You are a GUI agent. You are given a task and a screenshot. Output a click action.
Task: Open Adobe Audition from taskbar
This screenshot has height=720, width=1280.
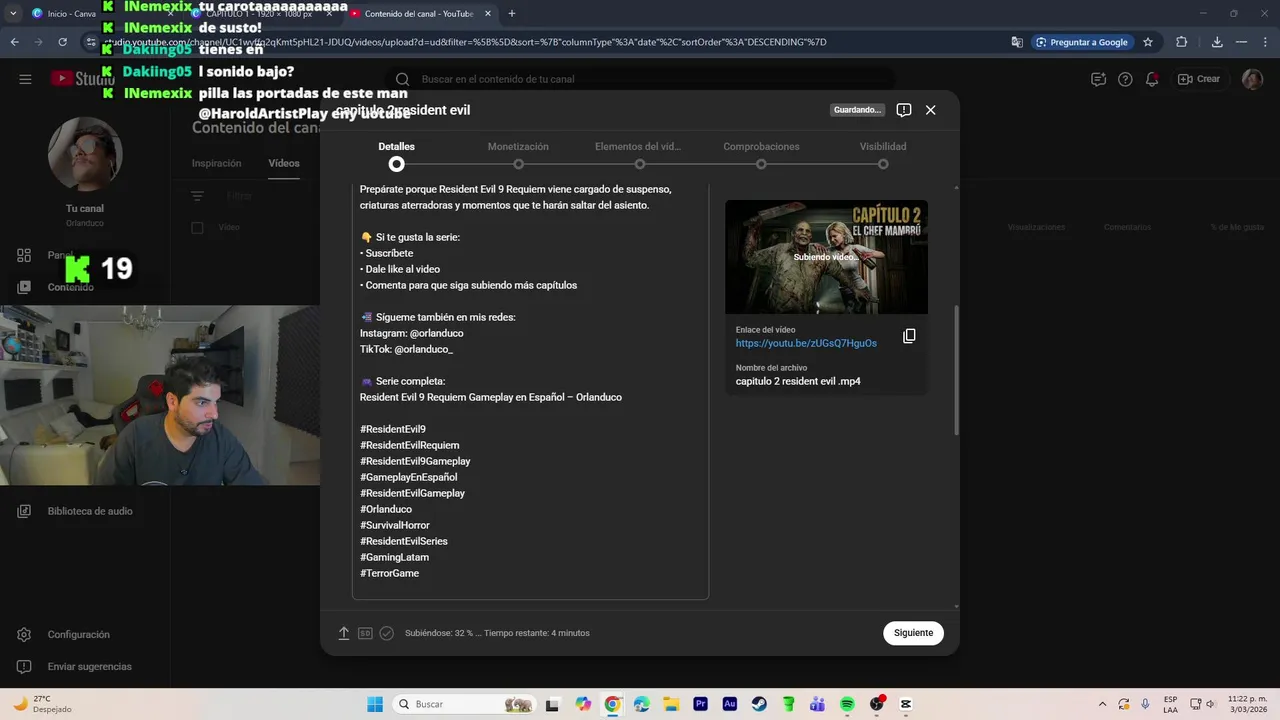click(x=730, y=704)
